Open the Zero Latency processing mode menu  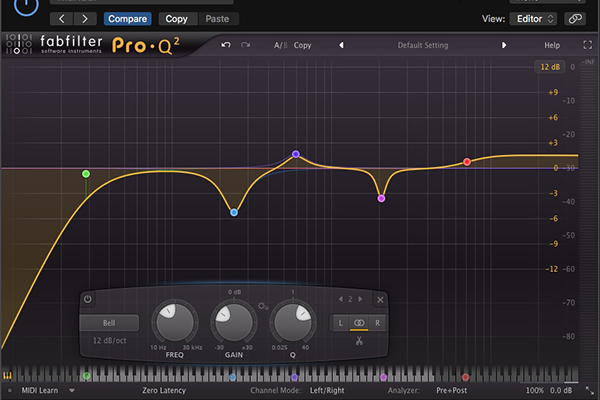164,390
